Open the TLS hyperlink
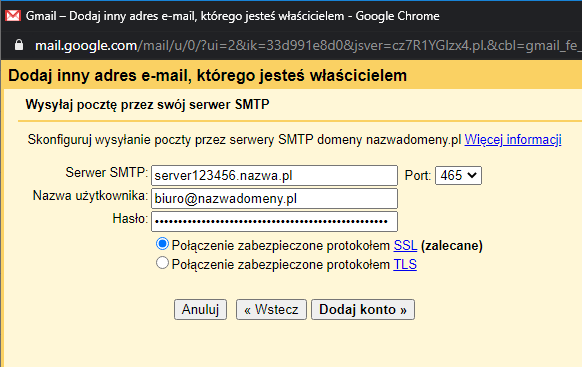The width and height of the screenshot is (582, 367). [x=405, y=265]
